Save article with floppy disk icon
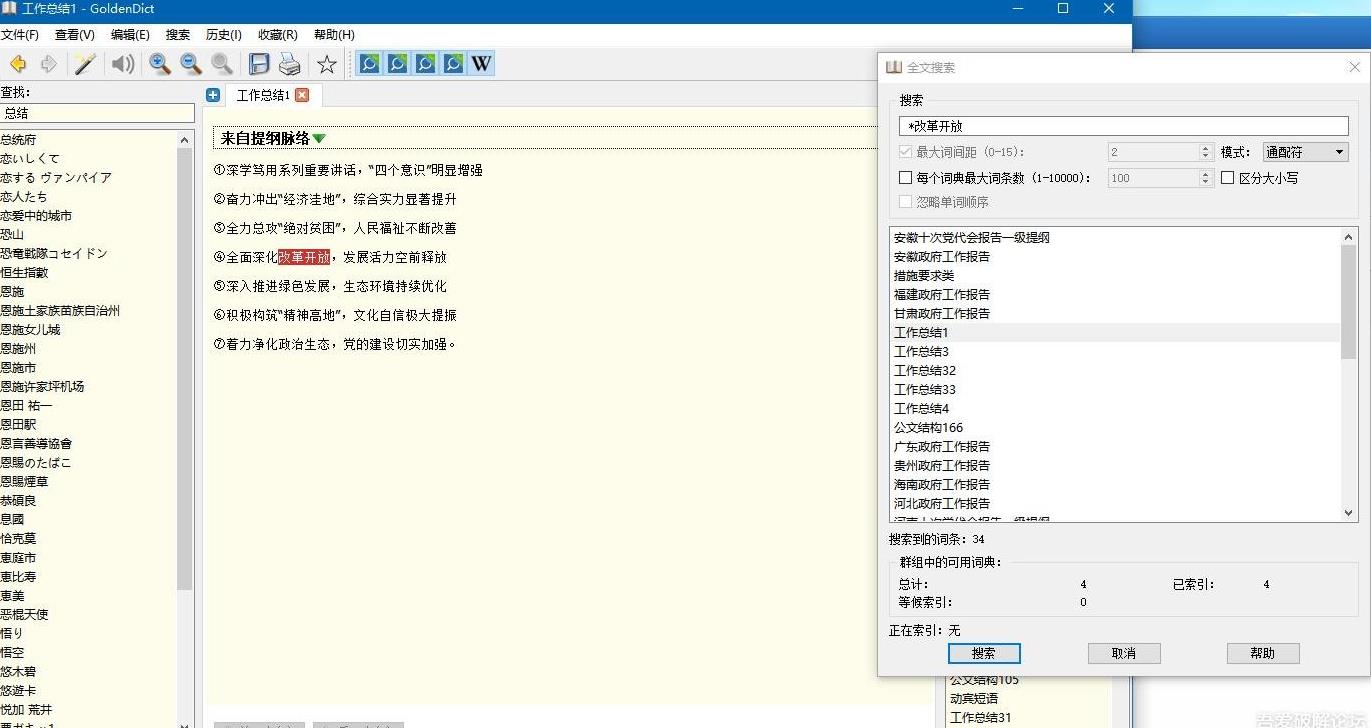The image size is (1371, 728). tap(259, 65)
